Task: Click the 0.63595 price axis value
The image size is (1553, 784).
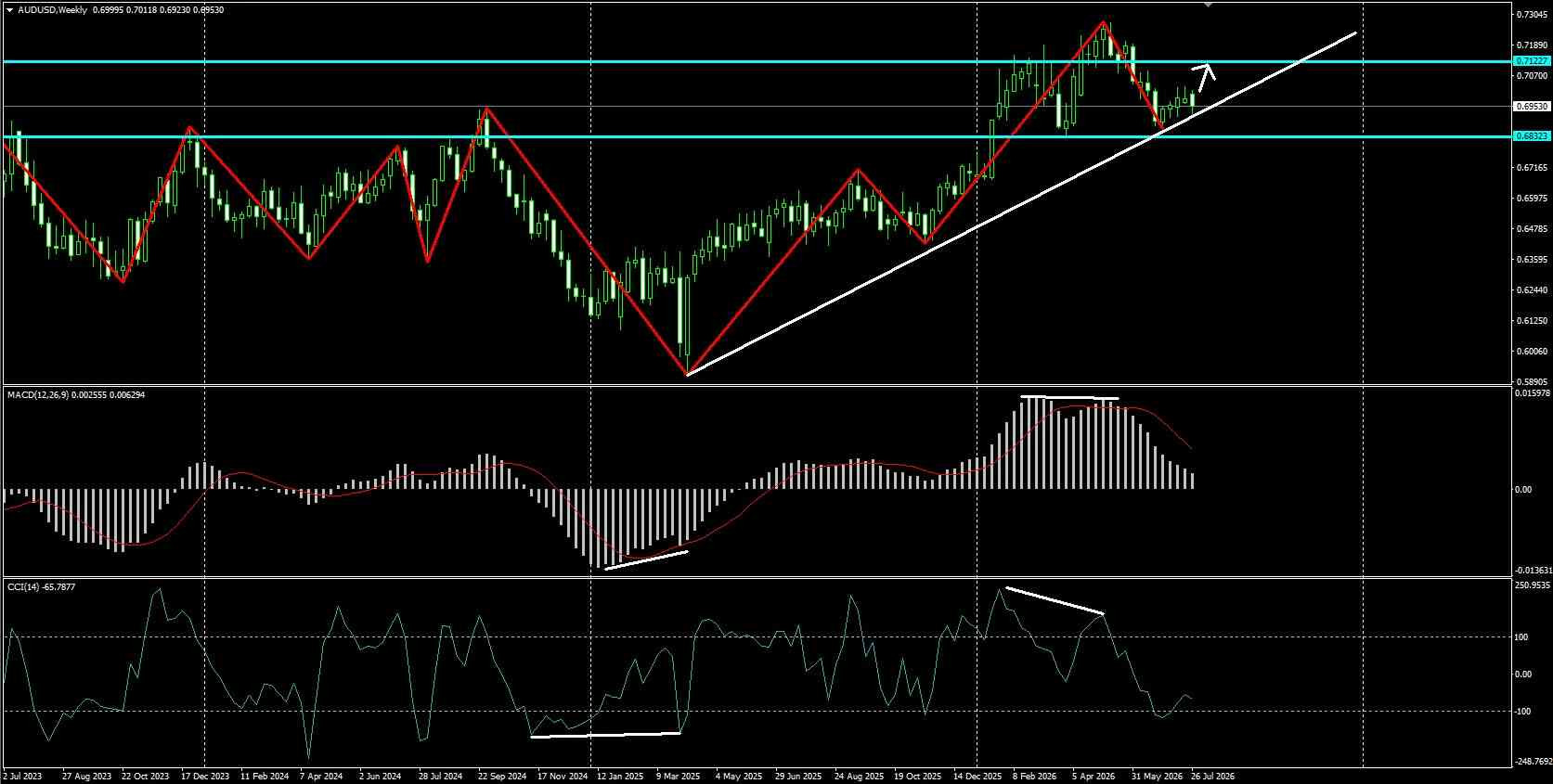Action: point(1532,260)
